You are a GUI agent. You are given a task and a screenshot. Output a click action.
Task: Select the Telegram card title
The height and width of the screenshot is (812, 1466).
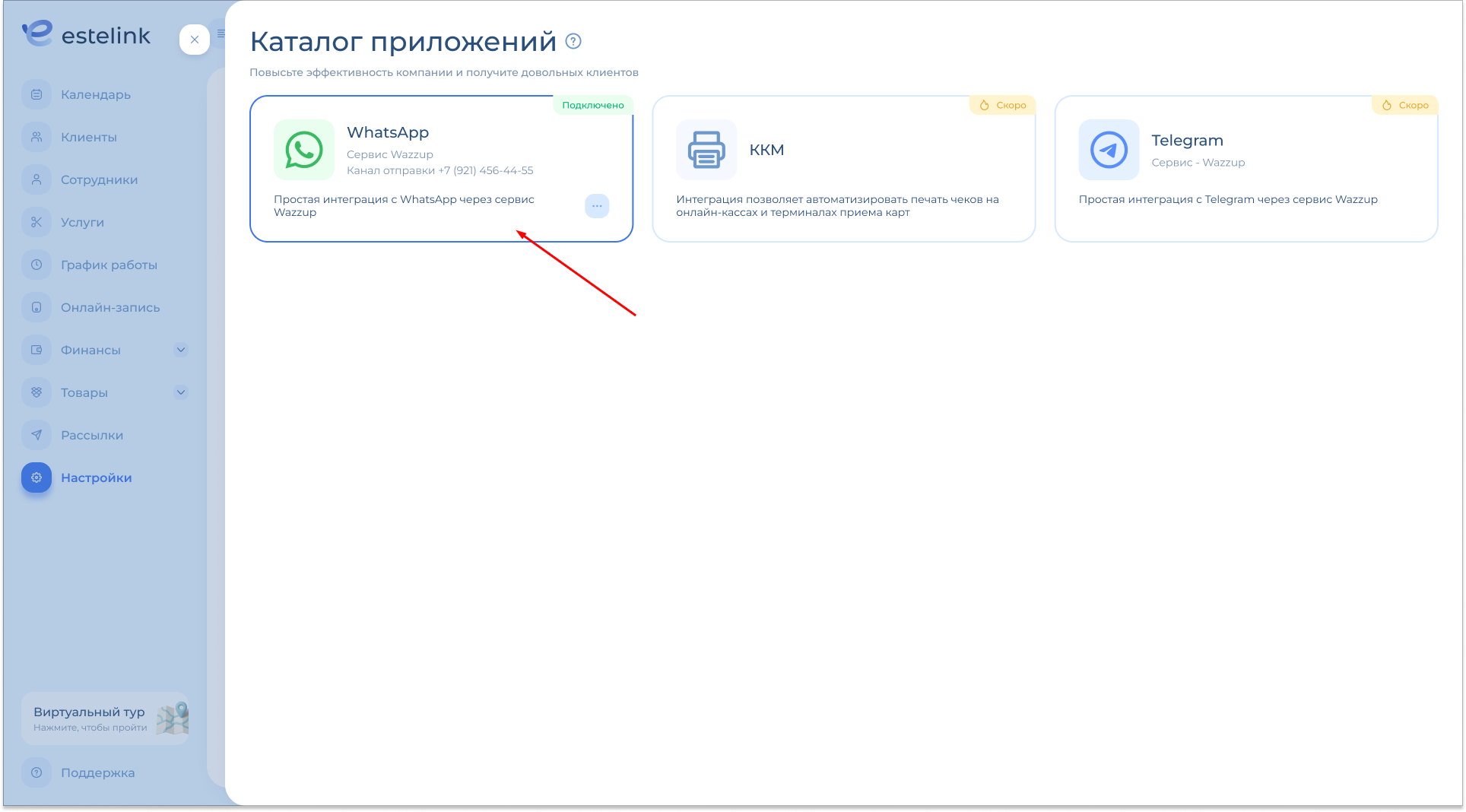pyautogui.click(x=1187, y=141)
